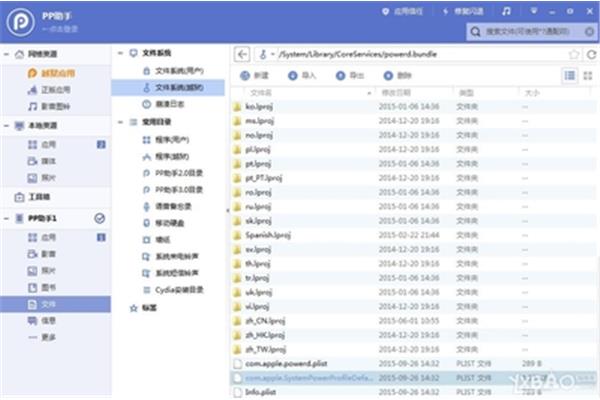Click the splitter arrow between tree and file list
Screen dimensions: 600x400
point(228,210)
